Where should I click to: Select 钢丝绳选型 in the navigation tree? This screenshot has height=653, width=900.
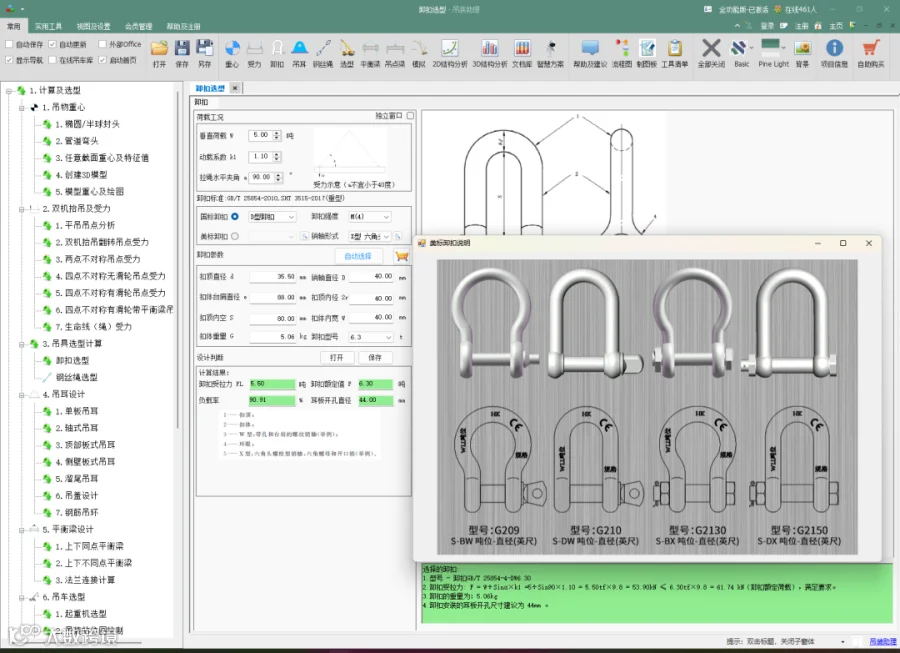pos(76,377)
